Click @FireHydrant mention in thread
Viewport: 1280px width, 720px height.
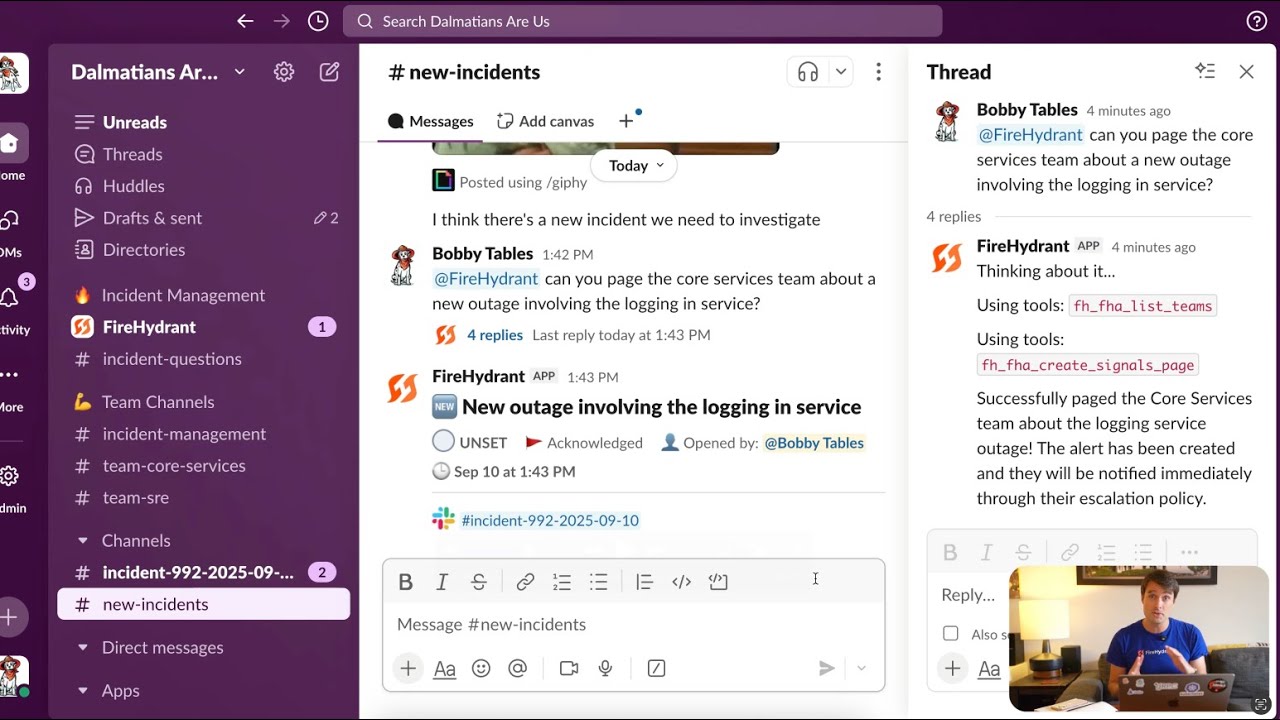[1030, 135]
